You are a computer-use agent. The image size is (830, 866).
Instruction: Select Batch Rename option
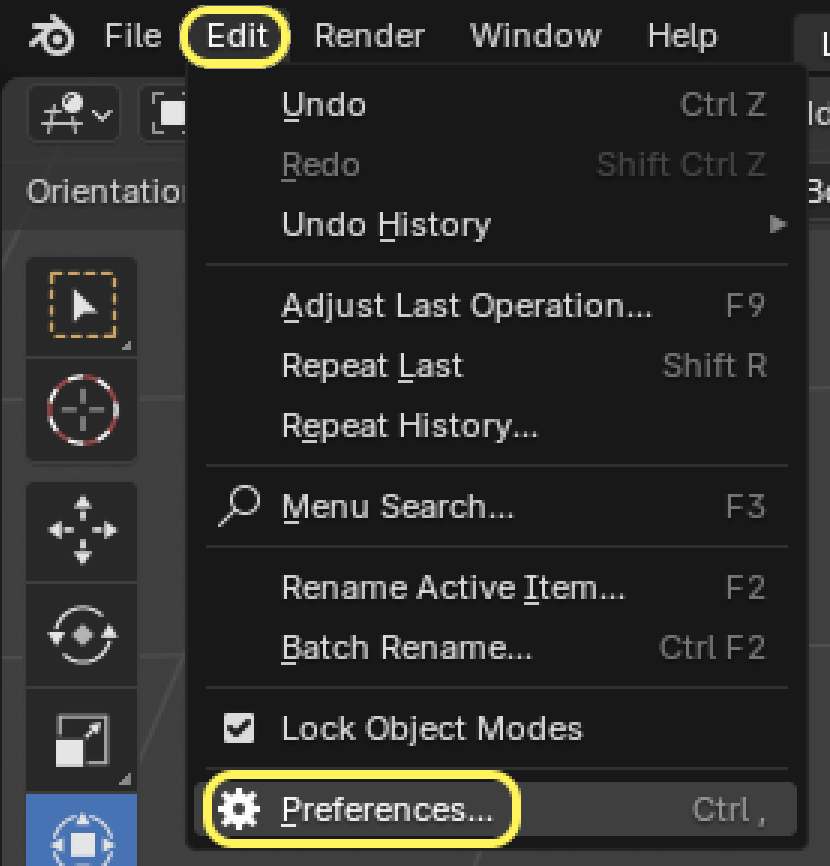coord(407,648)
